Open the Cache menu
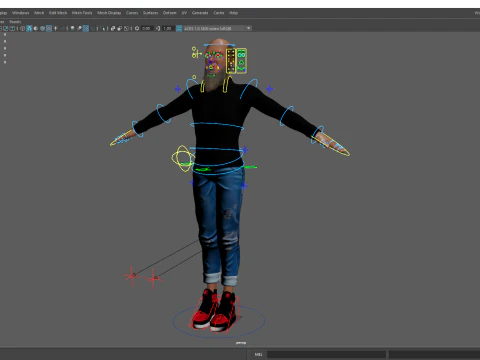 tap(219, 13)
